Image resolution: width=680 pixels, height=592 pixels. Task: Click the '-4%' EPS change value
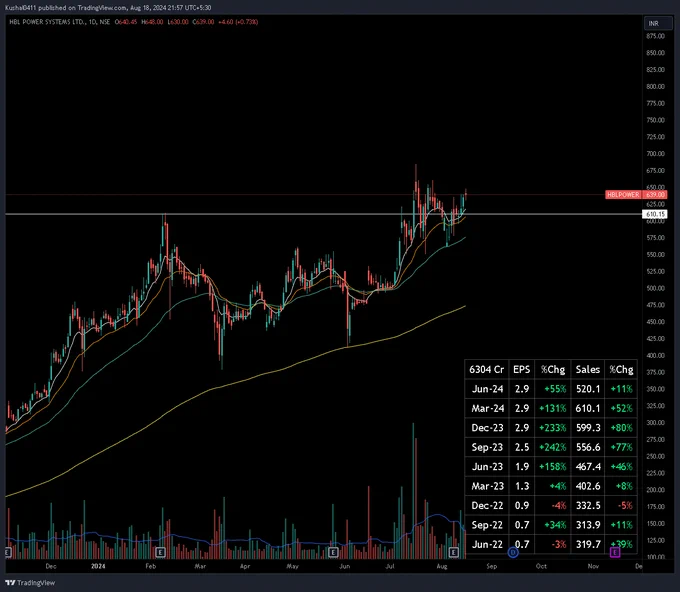[558, 506]
